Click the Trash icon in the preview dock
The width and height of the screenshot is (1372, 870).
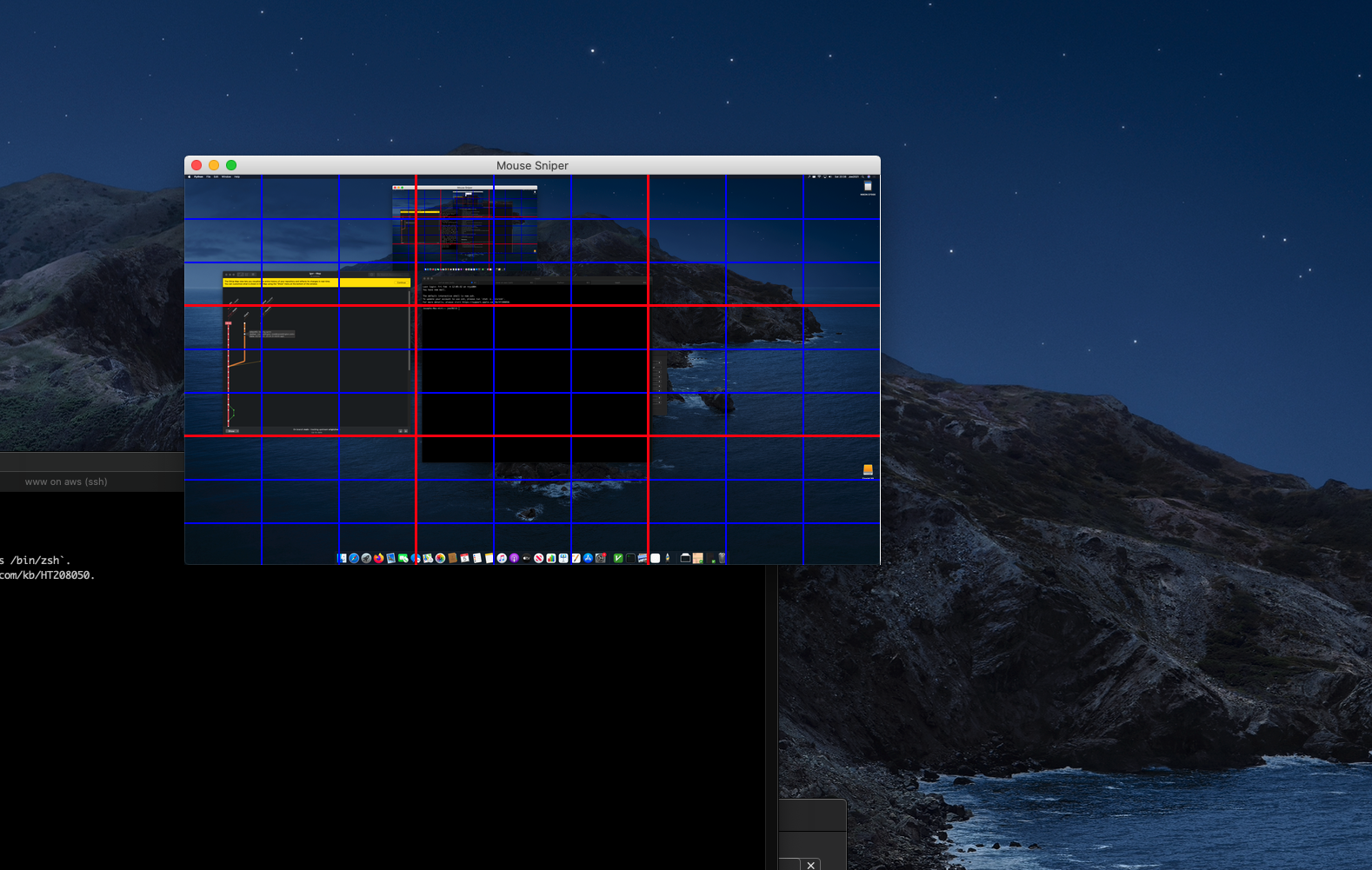(x=722, y=558)
